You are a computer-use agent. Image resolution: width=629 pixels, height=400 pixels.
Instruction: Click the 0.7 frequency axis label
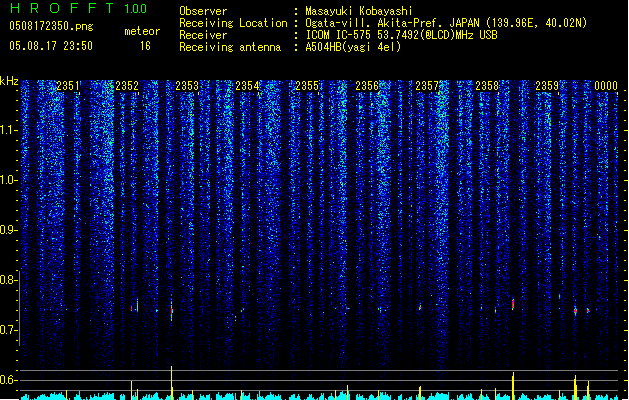tap(8, 330)
